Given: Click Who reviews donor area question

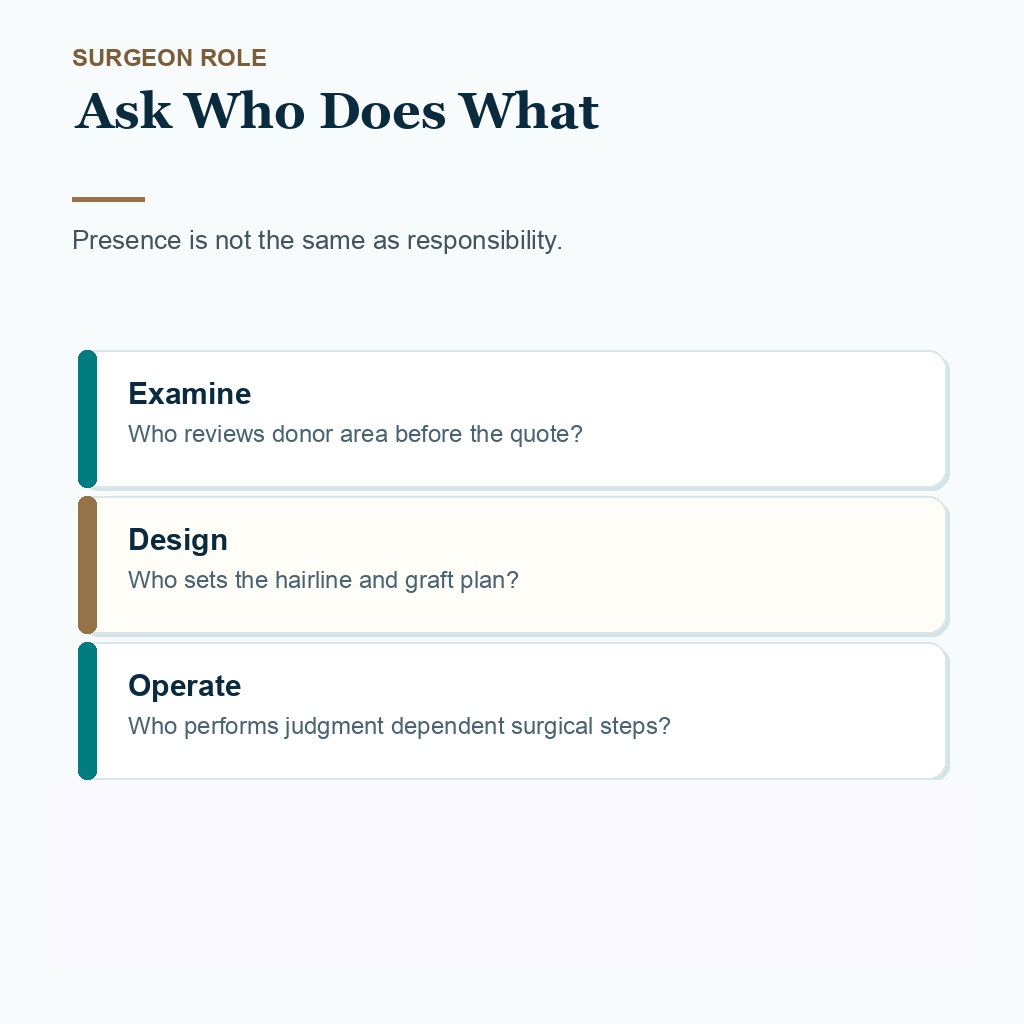Looking at the screenshot, I should [x=355, y=434].
